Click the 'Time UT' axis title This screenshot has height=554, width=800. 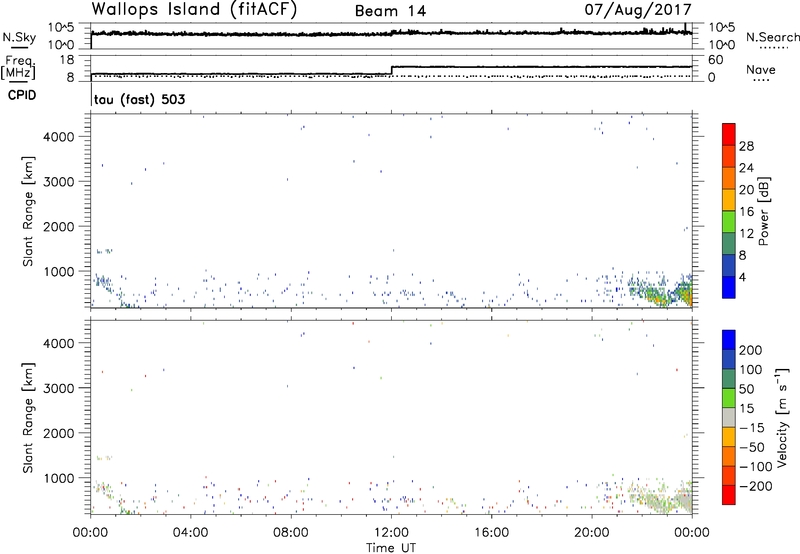click(x=391, y=548)
